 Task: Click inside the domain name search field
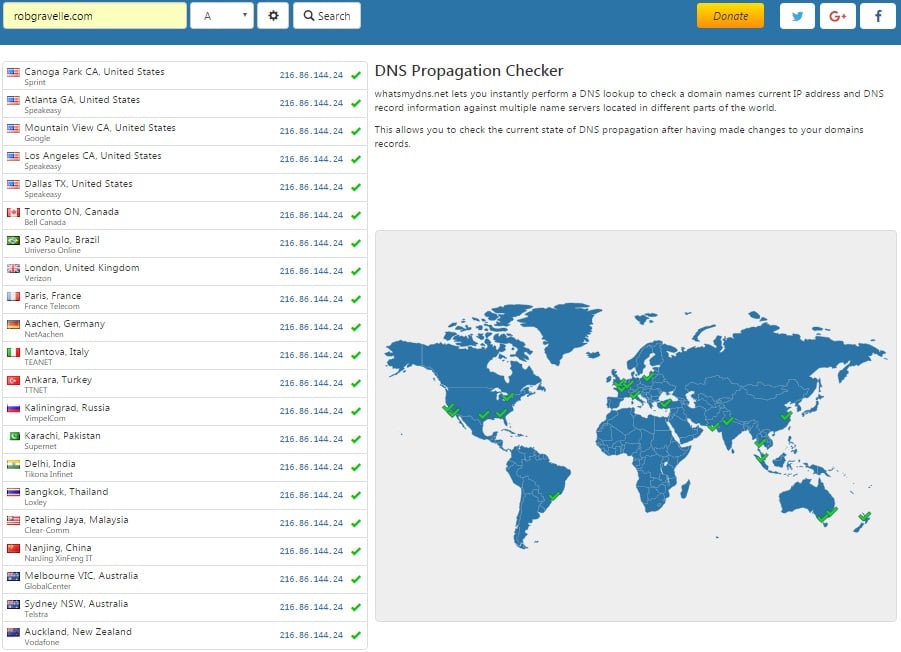click(x=95, y=15)
